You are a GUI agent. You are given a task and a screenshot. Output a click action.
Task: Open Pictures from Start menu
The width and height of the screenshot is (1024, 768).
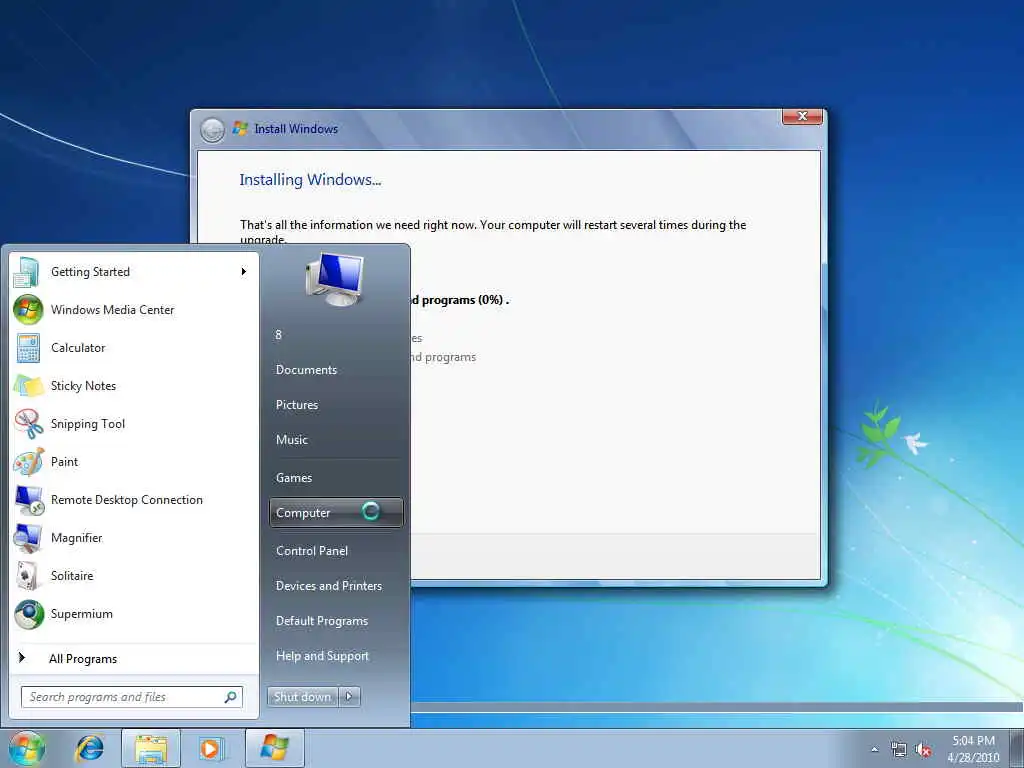coord(336,405)
